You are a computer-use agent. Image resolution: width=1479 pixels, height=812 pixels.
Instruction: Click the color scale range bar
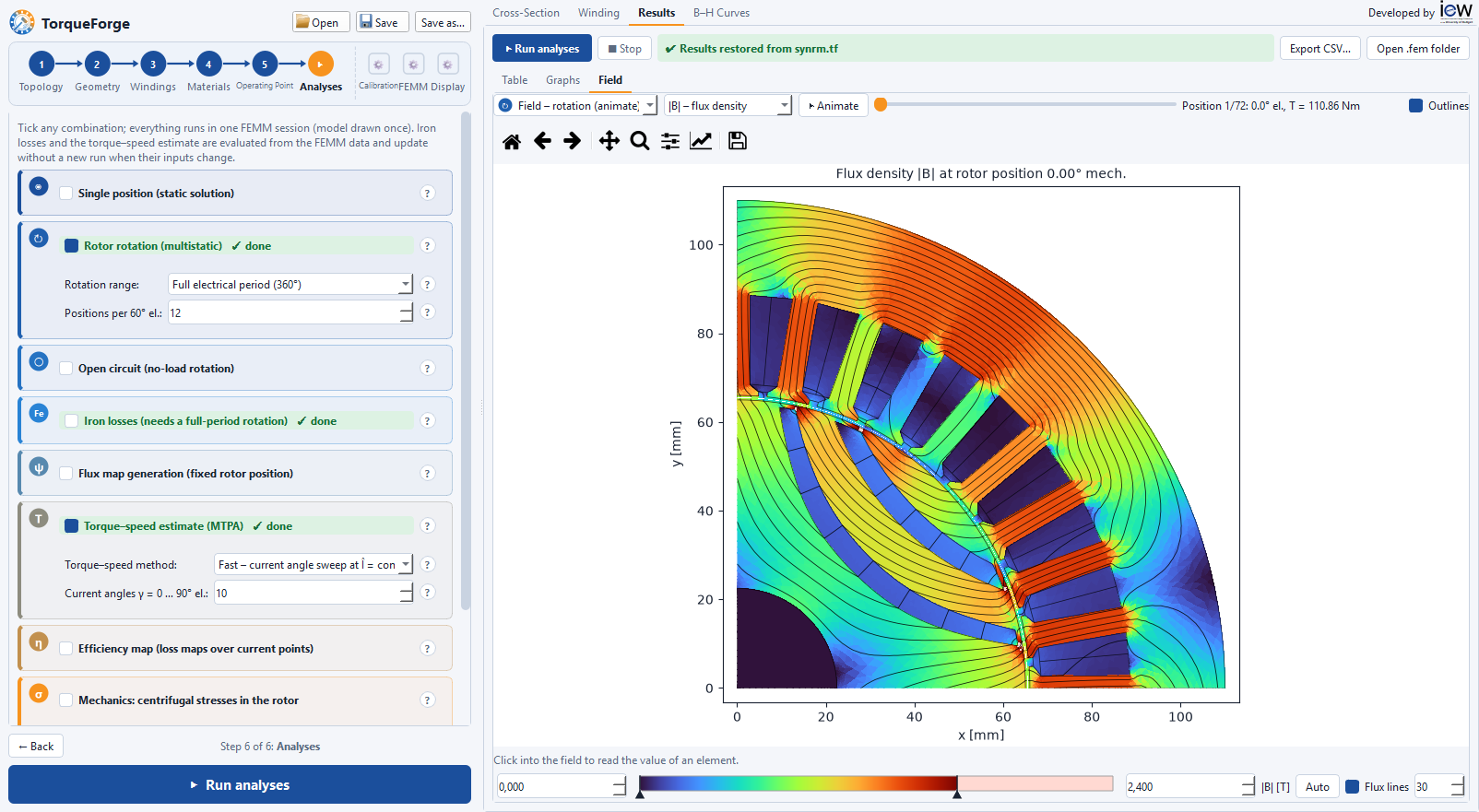tap(876, 784)
